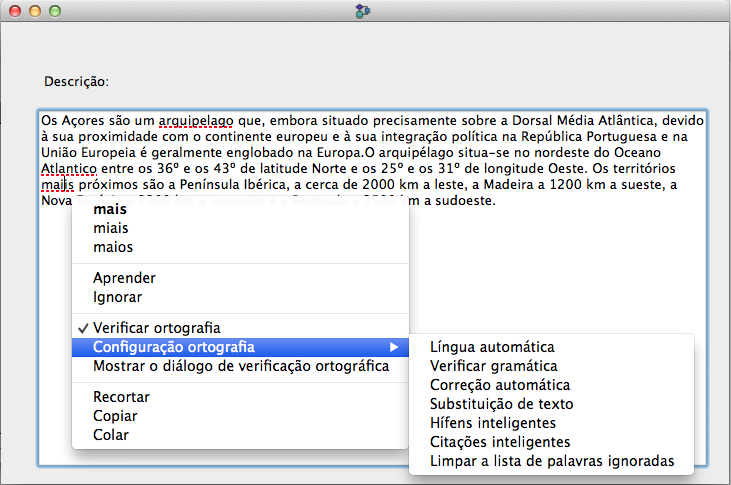Toggle Correção automática option
731x485 pixels.
tap(499, 385)
